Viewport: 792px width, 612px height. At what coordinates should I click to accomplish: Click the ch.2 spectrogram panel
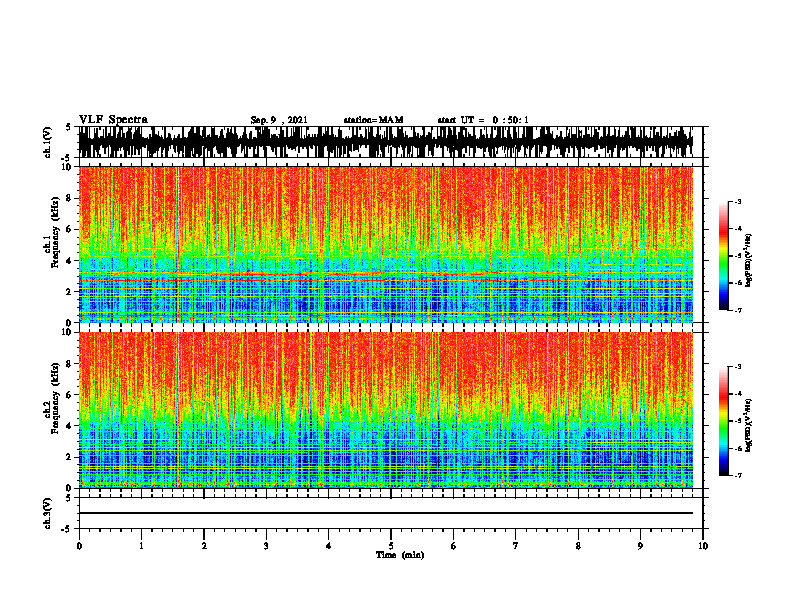coord(386,410)
